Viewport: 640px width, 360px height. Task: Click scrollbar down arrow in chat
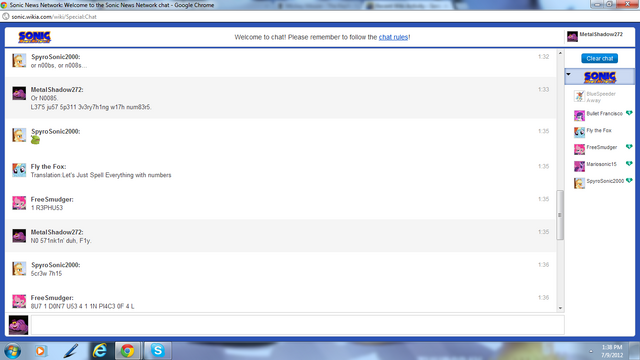pyautogui.click(x=560, y=309)
